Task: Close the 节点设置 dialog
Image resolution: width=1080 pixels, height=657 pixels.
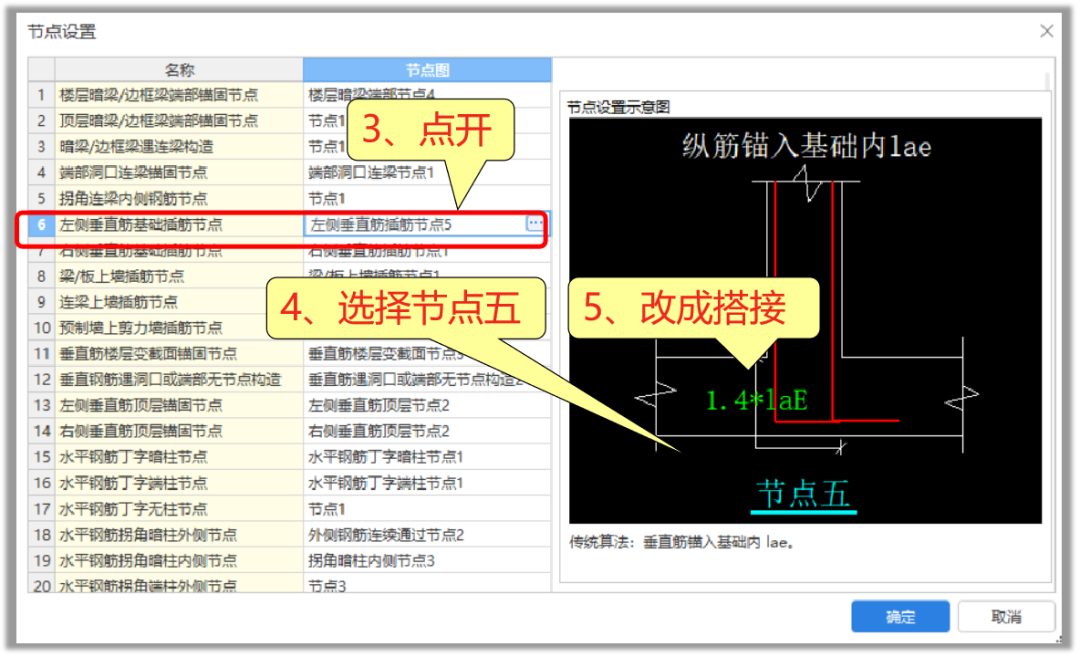Action: click(1046, 31)
